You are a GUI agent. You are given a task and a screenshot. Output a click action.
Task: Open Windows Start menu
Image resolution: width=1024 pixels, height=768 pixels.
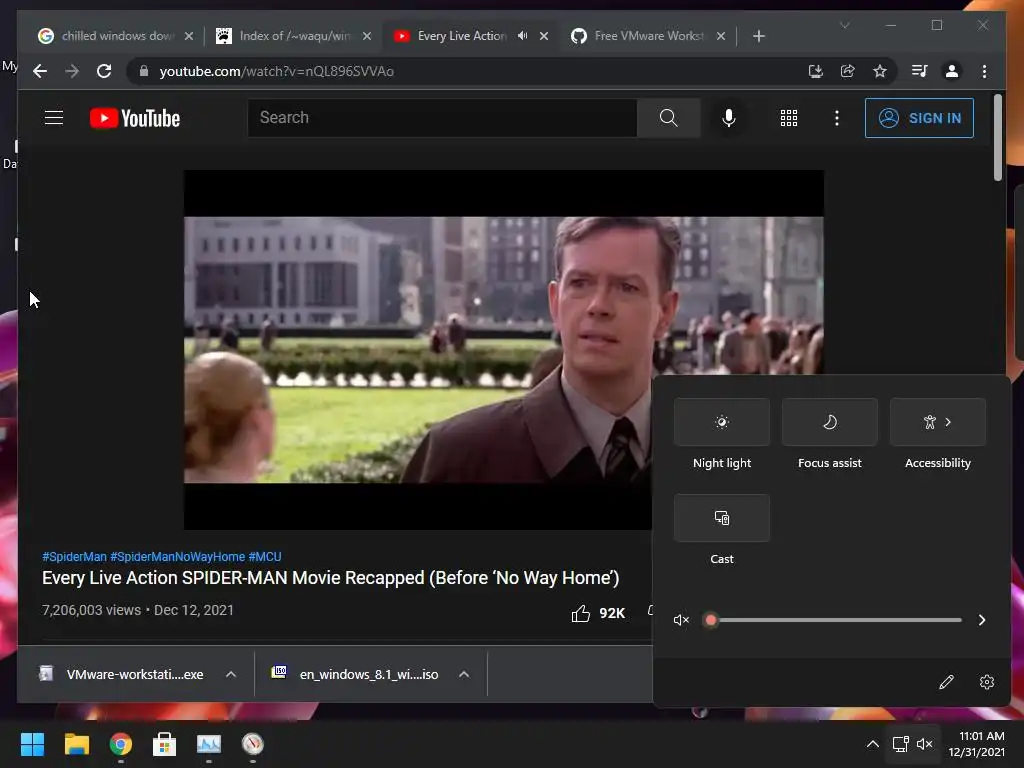tap(32, 744)
